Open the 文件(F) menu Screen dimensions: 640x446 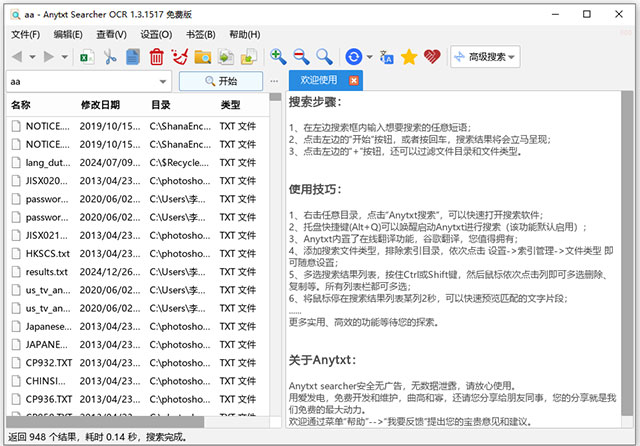[x=25, y=35]
